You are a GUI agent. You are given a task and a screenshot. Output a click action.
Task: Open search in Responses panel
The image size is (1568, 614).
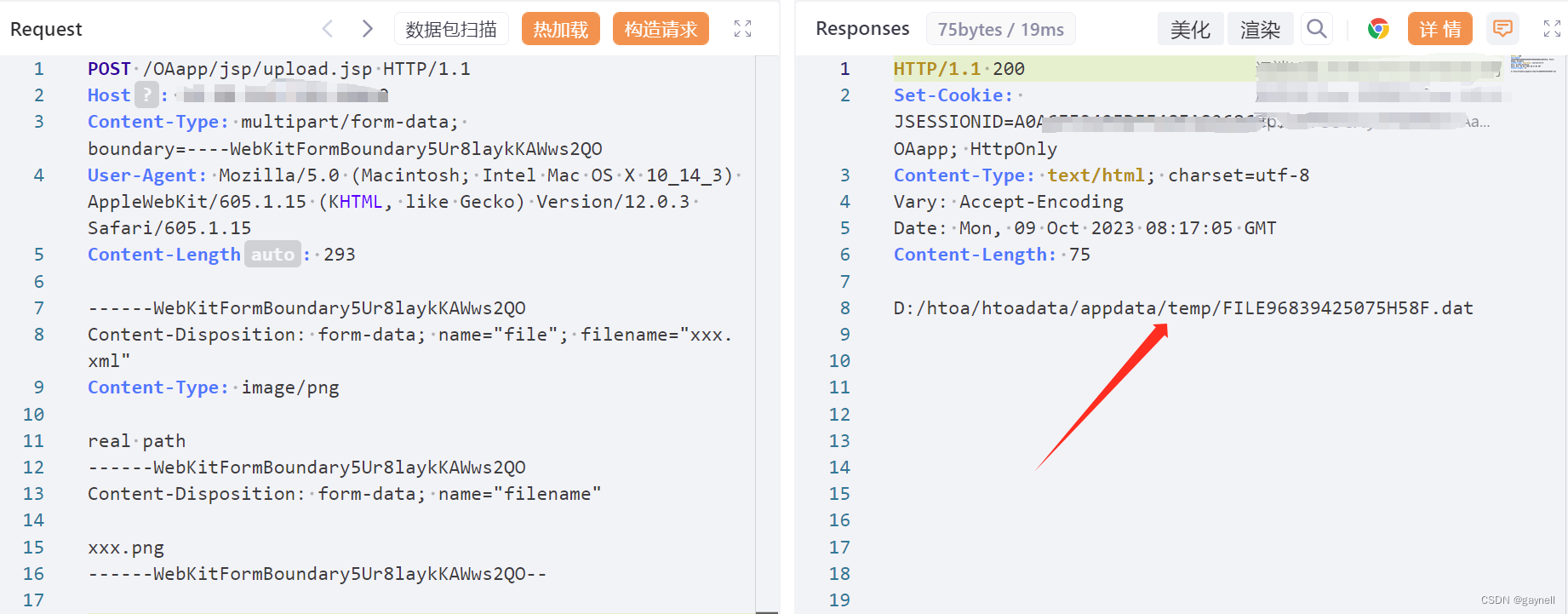point(1317,29)
